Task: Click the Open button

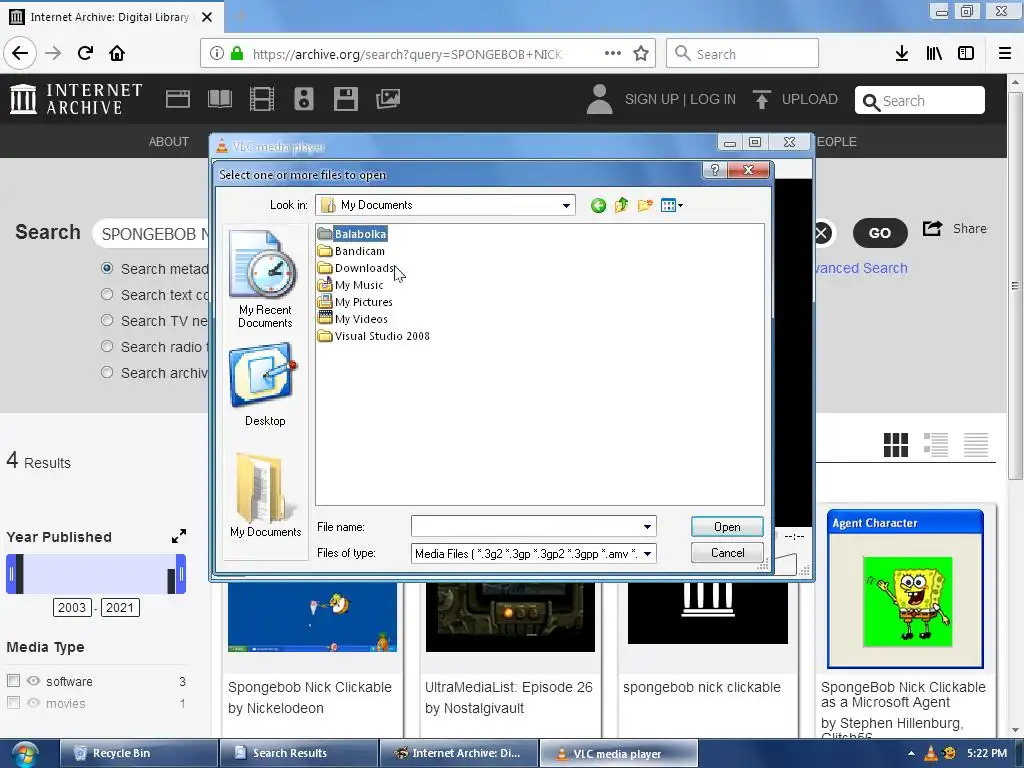Action: pos(727,527)
